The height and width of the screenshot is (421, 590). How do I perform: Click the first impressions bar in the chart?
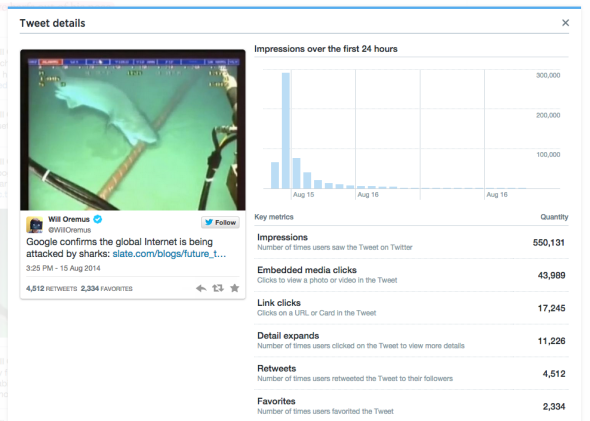275,175
